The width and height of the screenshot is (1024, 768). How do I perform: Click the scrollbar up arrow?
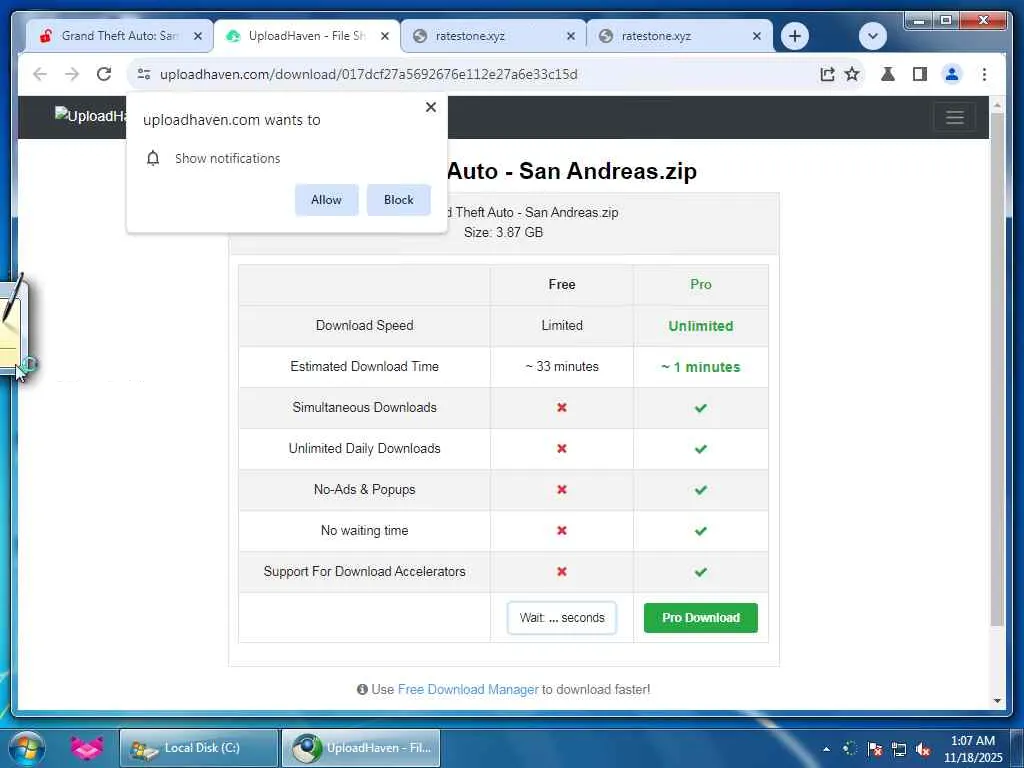point(997,104)
